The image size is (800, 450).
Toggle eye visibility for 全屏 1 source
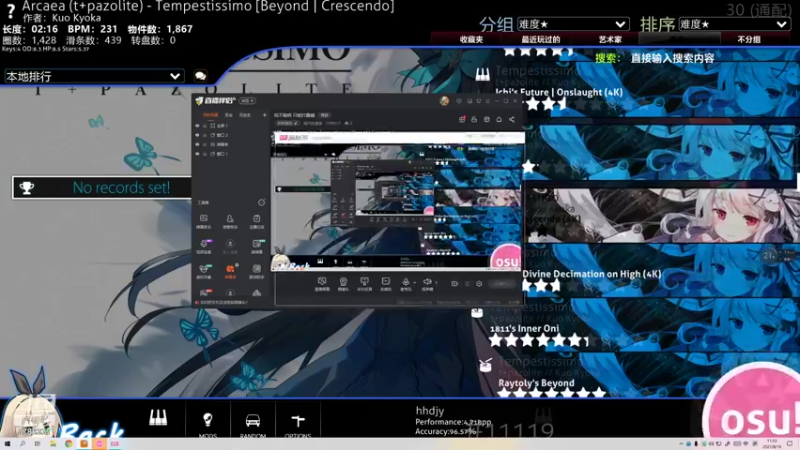[197, 126]
